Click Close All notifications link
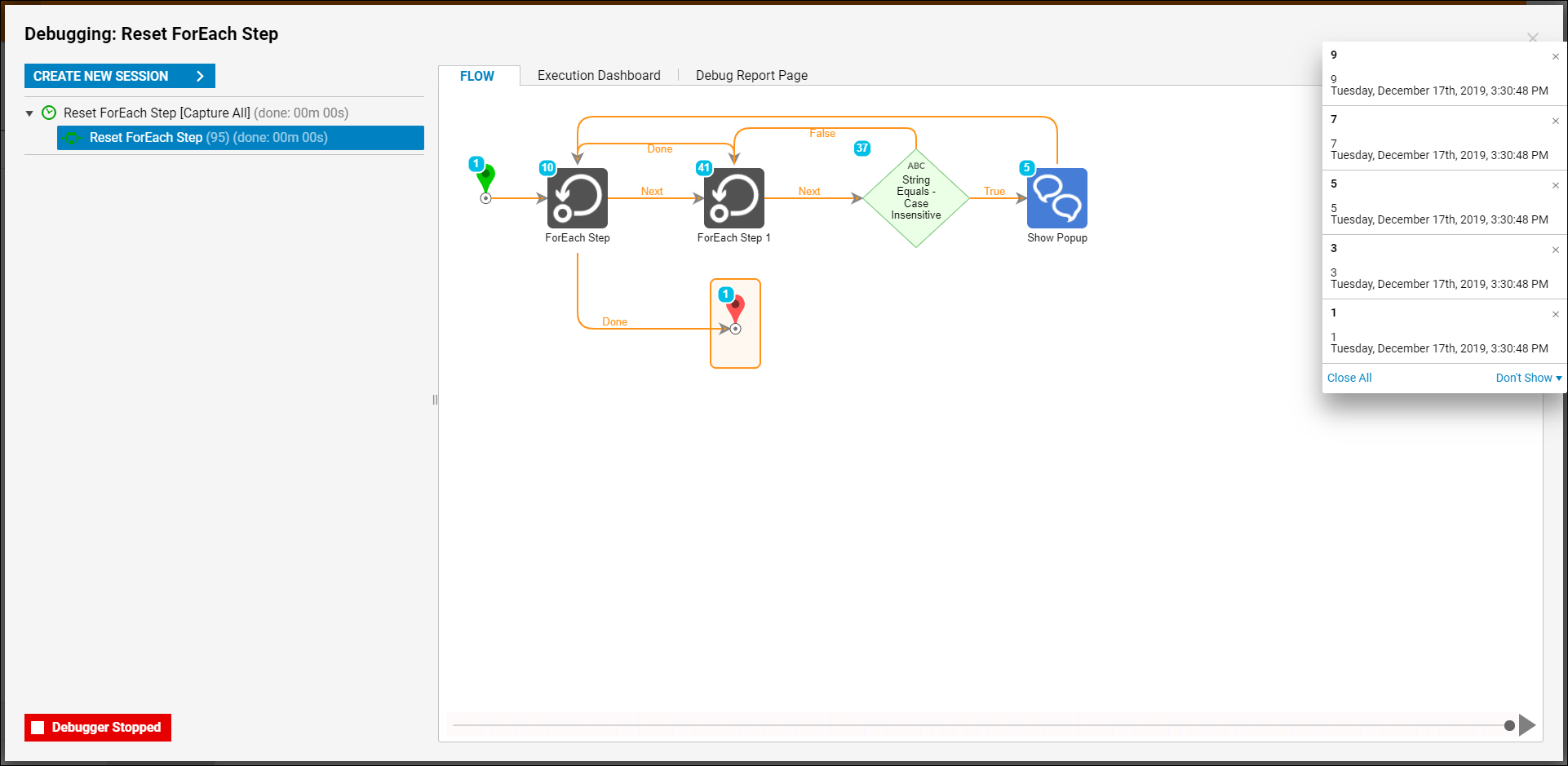The image size is (1568, 766). [x=1349, y=378]
